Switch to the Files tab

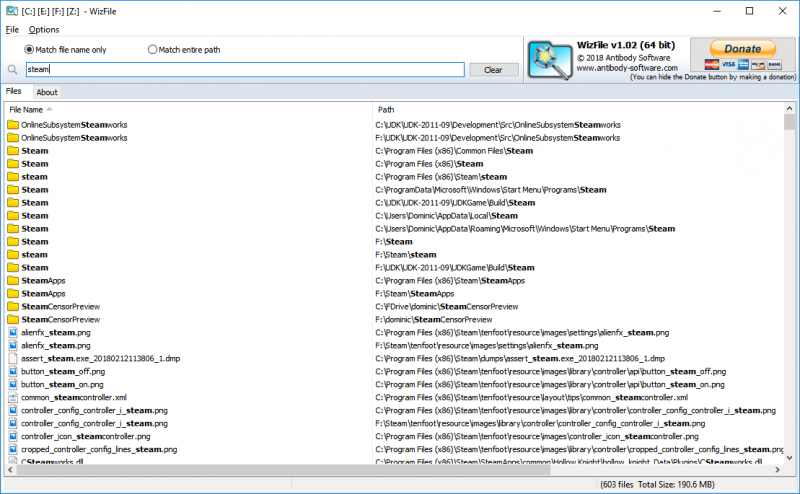14,91
